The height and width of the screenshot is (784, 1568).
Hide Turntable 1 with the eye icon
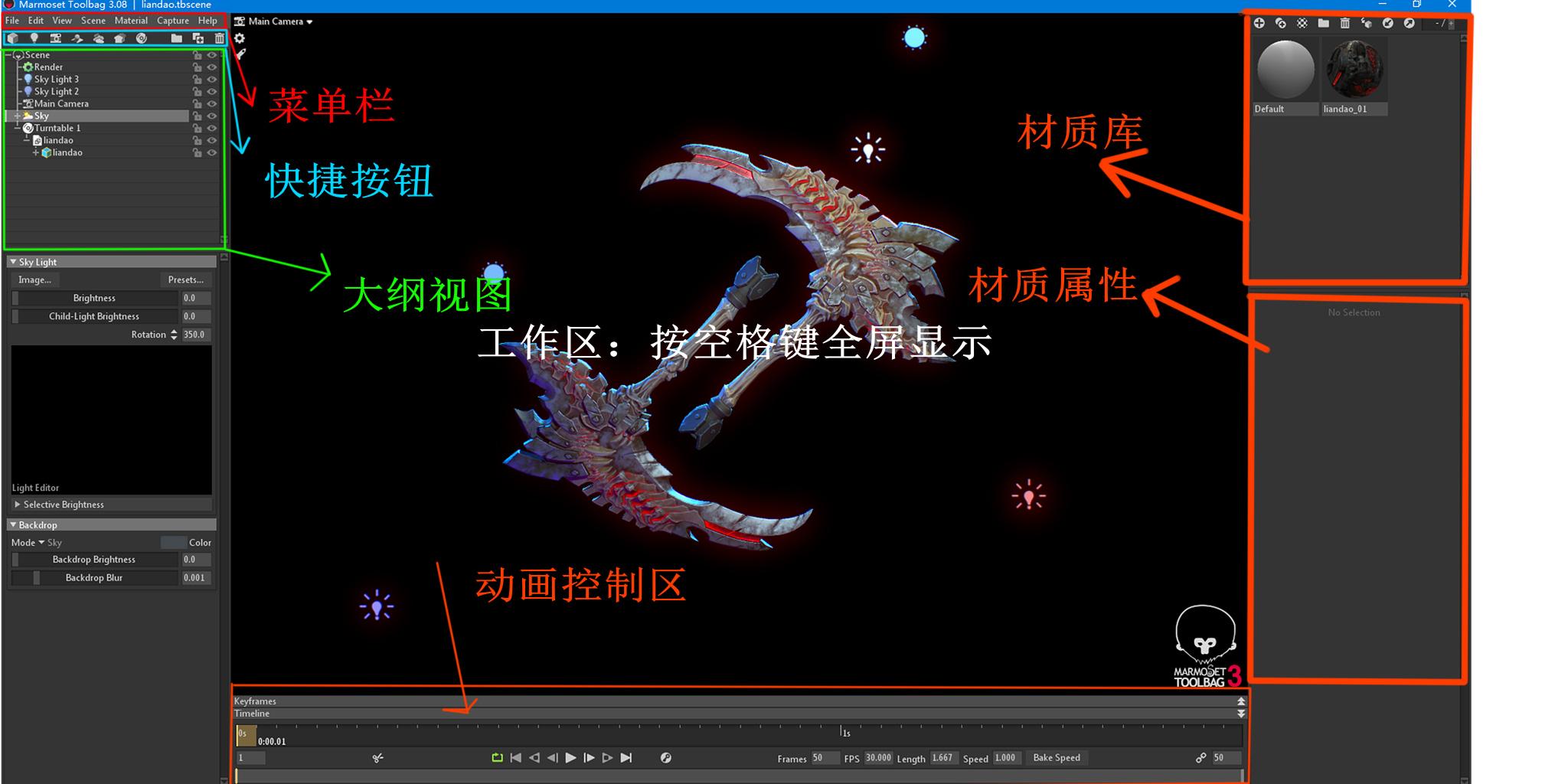(212, 129)
